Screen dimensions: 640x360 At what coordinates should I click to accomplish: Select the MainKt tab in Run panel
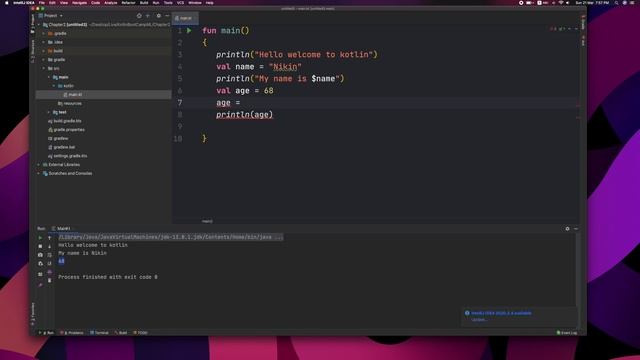[61, 229]
